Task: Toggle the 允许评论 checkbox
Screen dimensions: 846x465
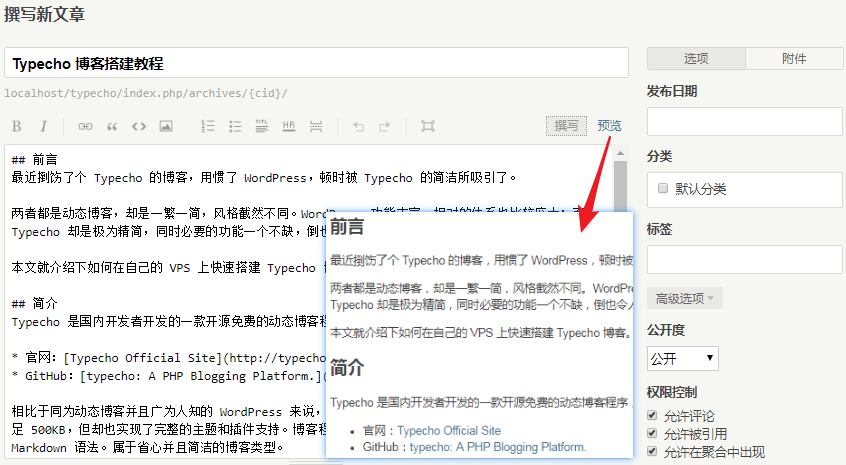Action: pos(652,415)
